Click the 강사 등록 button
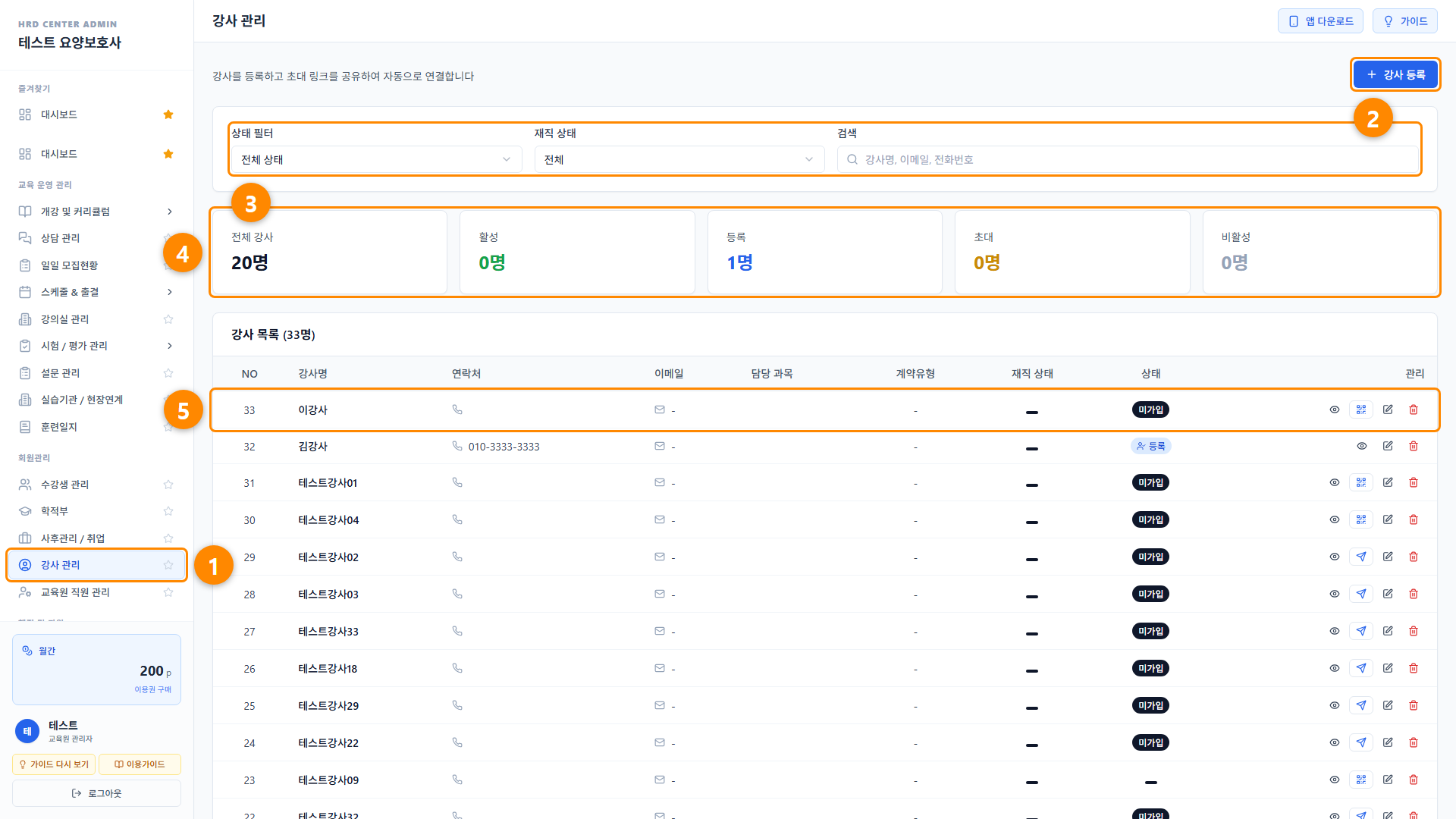Screen dimensions: 1456x819 (1395, 74)
